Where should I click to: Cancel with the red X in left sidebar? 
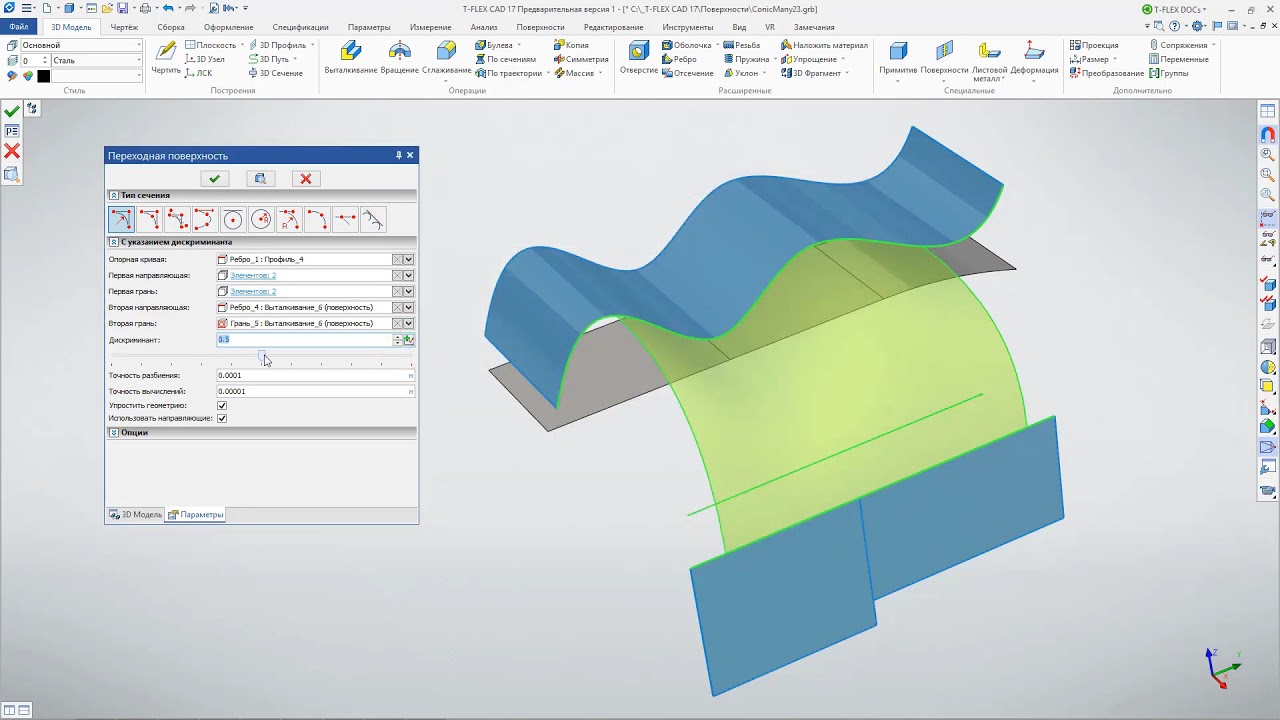pos(12,151)
